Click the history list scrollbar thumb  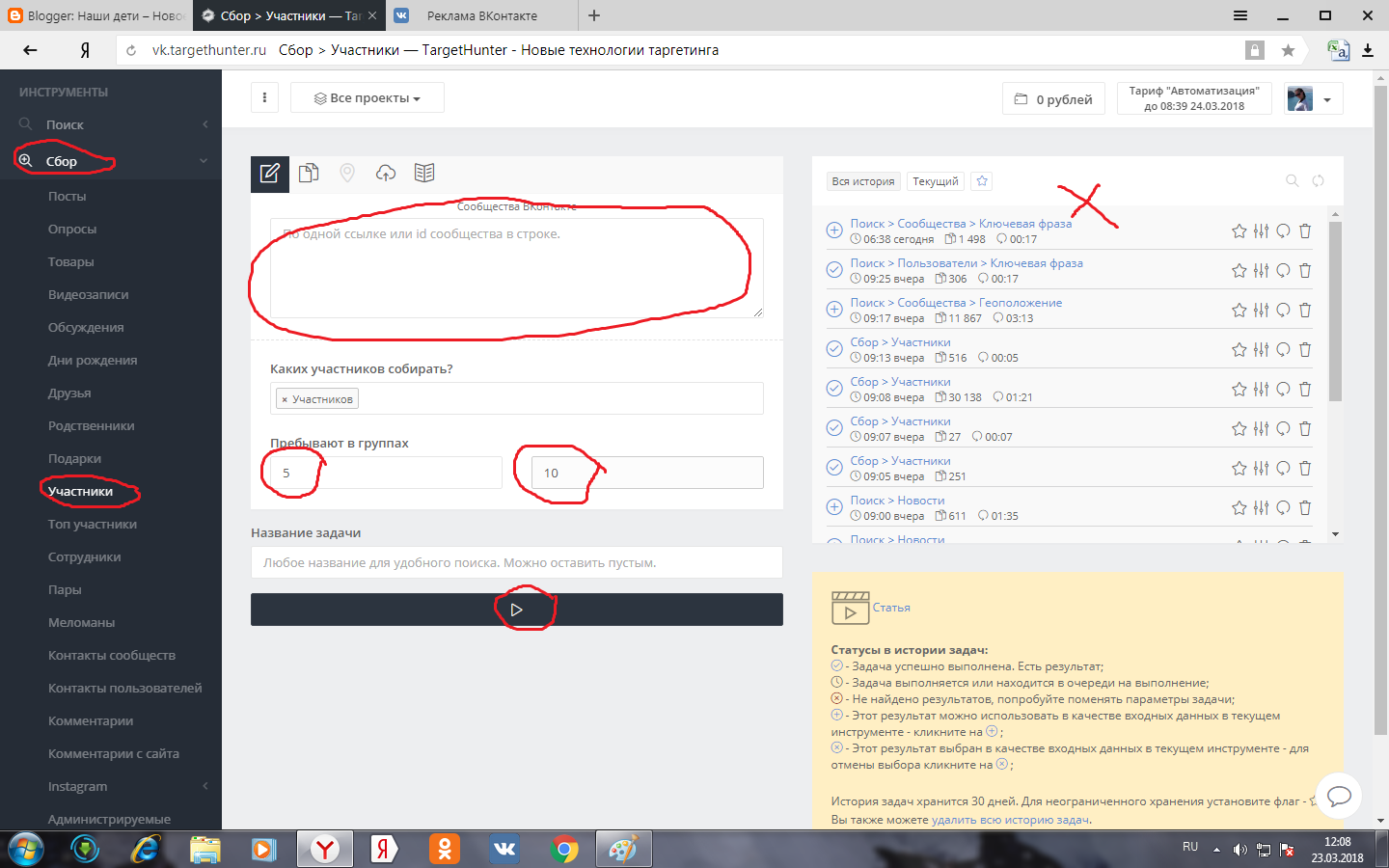[x=1335, y=311]
